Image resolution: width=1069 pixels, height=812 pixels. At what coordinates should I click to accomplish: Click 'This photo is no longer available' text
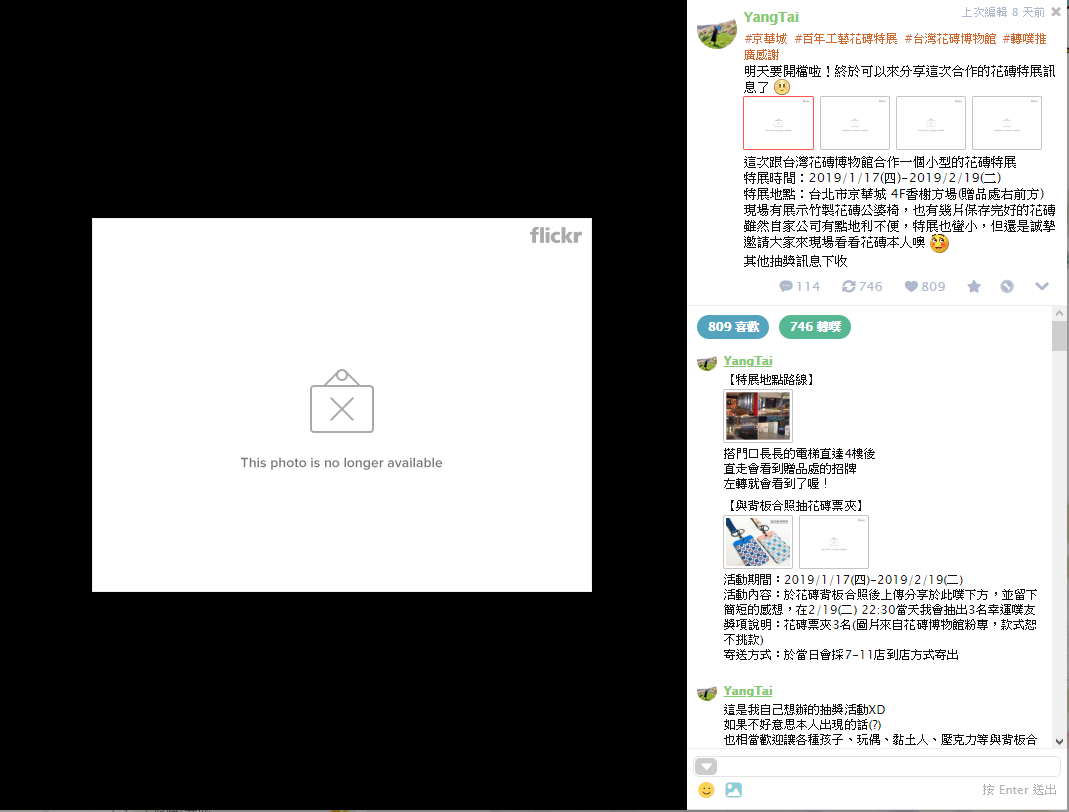coord(342,463)
